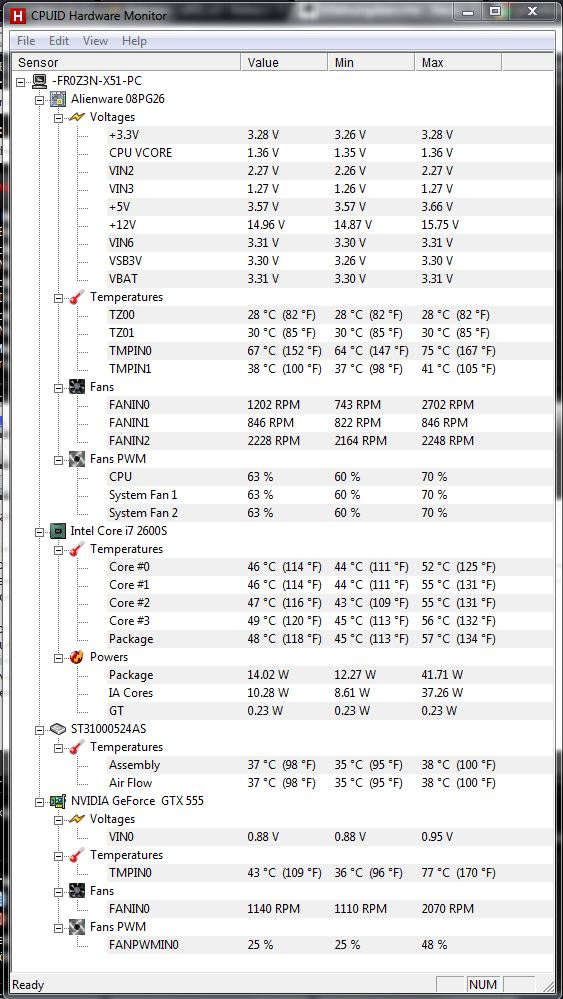Collapse the Alienware 08PG26 tree node
The image size is (563, 999).
tap(39, 99)
